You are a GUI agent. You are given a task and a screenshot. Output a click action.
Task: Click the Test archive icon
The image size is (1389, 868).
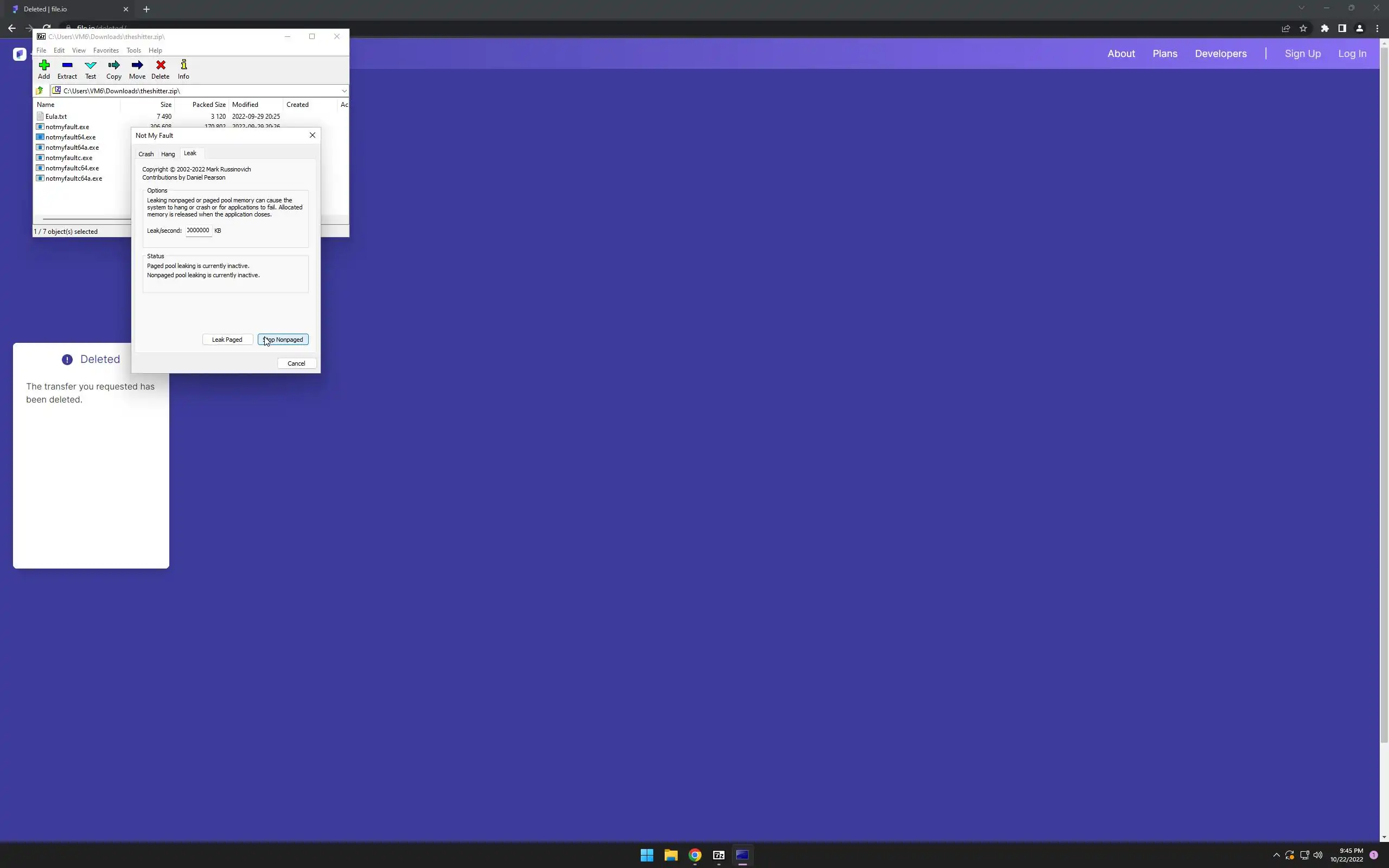pyautogui.click(x=91, y=69)
